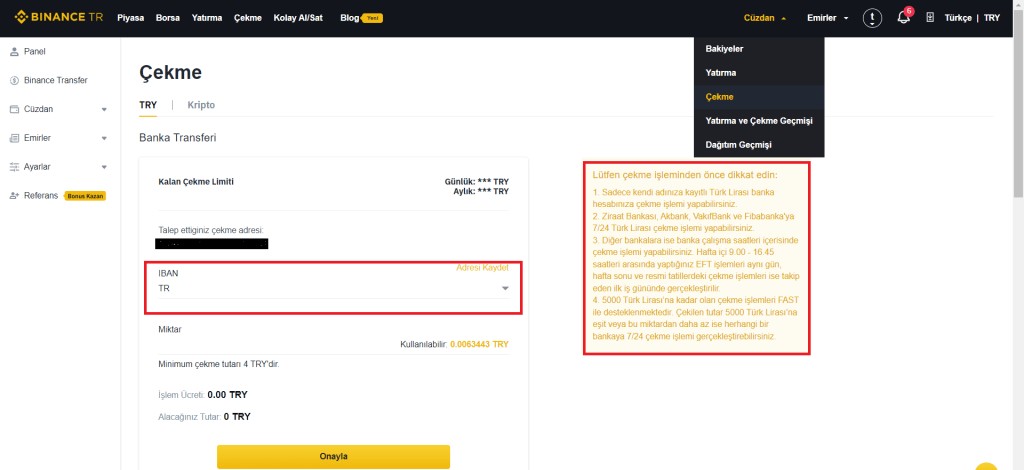Click the Emirler orders list icon
The image size is (1024, 470).
[14, 138]
